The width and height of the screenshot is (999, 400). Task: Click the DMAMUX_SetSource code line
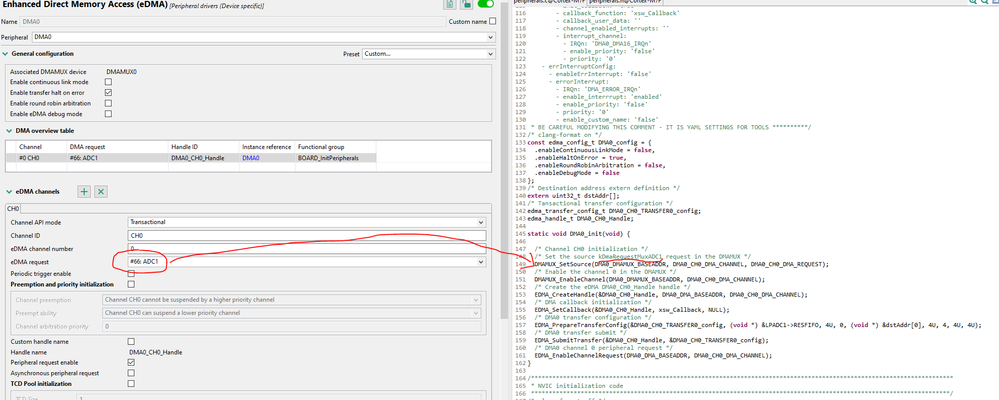[681, 264]
